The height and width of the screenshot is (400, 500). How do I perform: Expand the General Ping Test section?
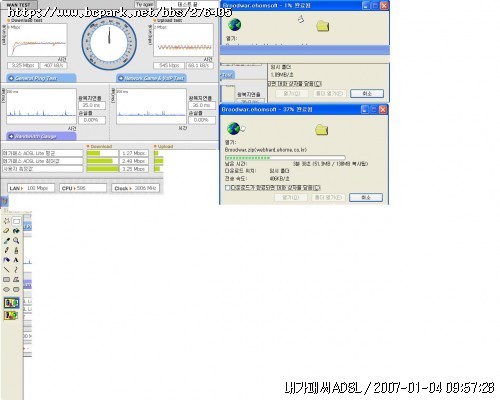click(41, 78)
